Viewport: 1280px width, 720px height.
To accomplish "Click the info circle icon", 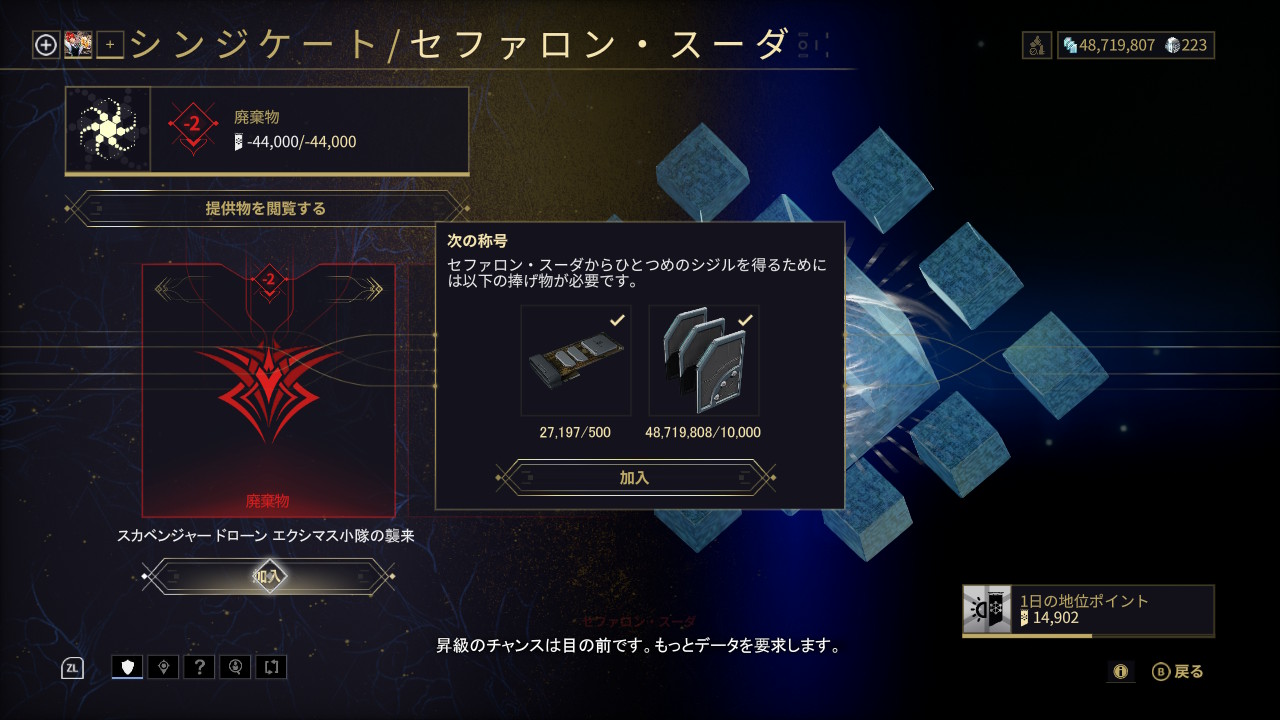I will click(x=1120, y=672).
